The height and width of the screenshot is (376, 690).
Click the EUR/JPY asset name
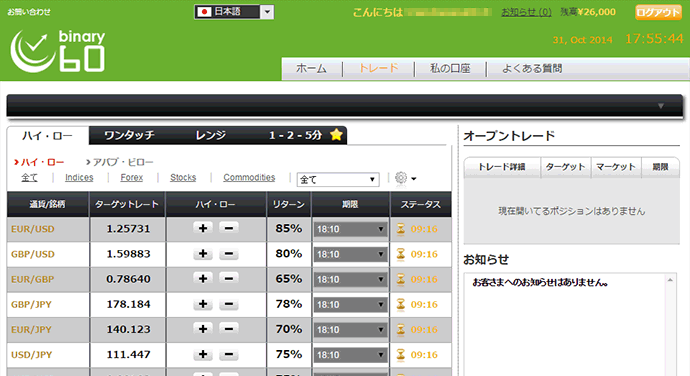tap(31, 329)
